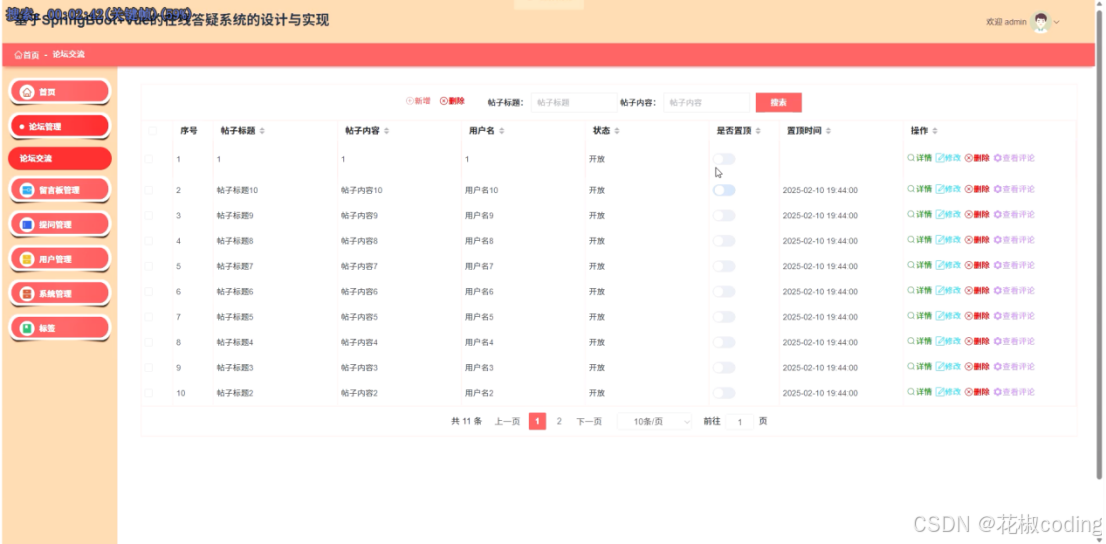Viewport: 1106px width, 544px height.
Task: Open 论坛管理 in the sidebar
Action: (60, 126)
